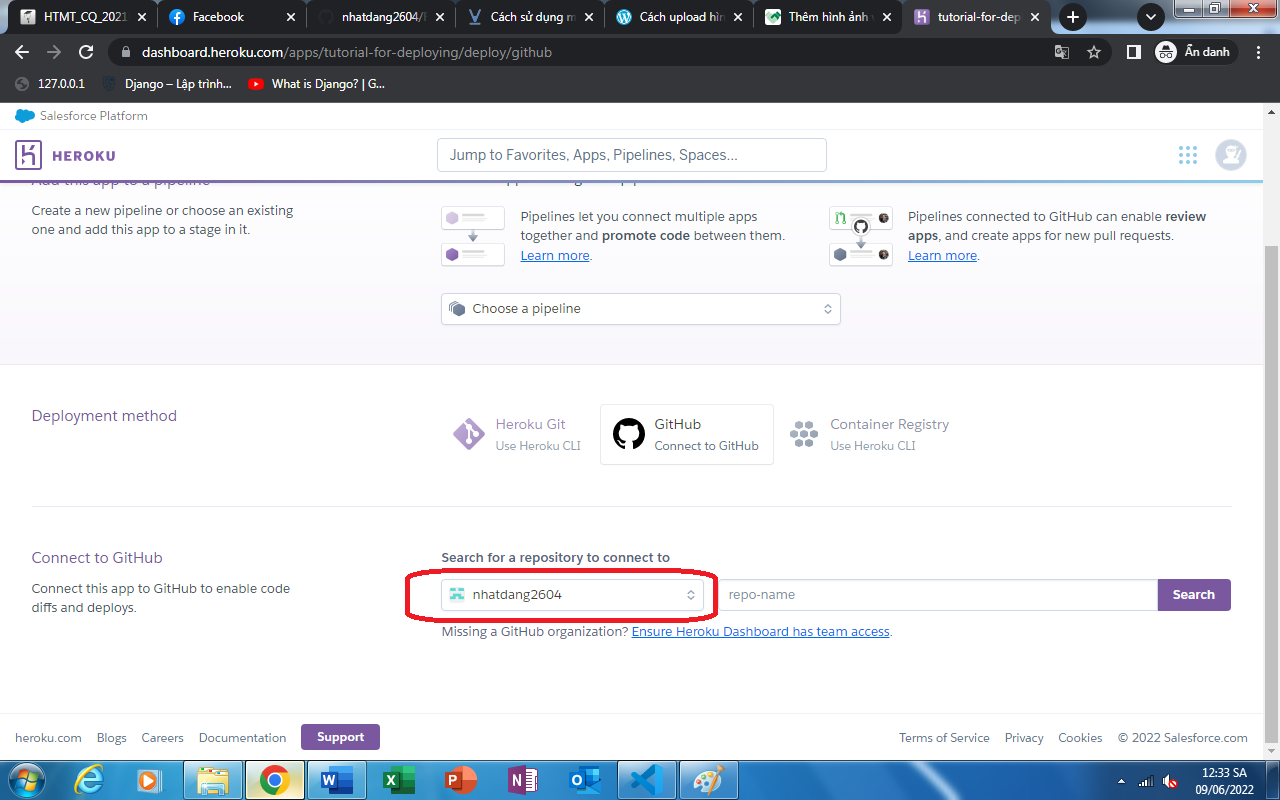This screenshot has width=1280, height=800.
Task: Open the Privacy footer link
Action: [1024, 738]
